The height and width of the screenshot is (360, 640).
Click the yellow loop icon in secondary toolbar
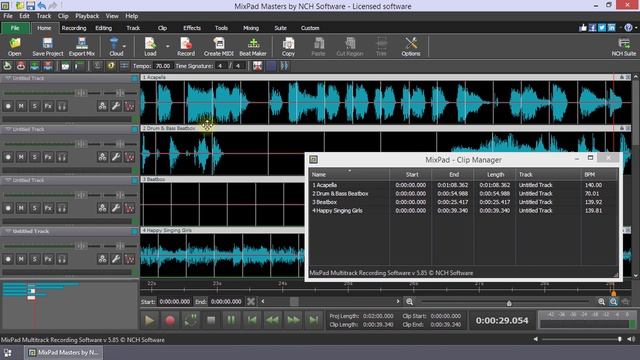pos(111,66)
